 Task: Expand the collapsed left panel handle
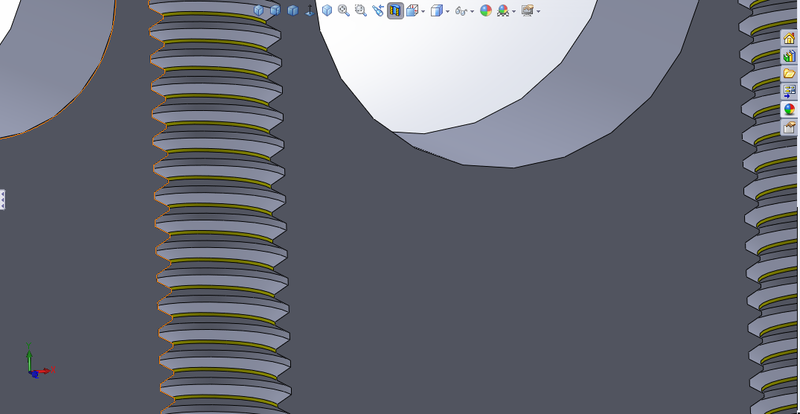click(2, 199)
